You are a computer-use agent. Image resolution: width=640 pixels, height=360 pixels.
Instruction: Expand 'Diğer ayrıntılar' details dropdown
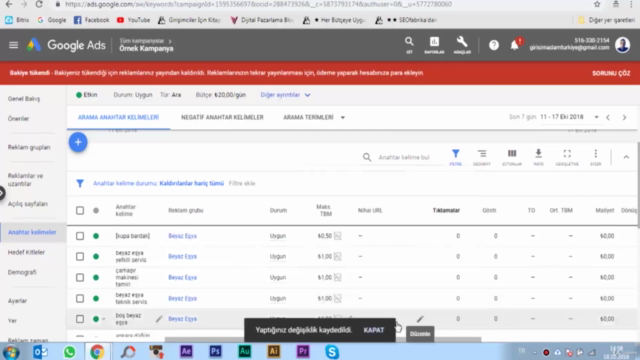point(285,95)
